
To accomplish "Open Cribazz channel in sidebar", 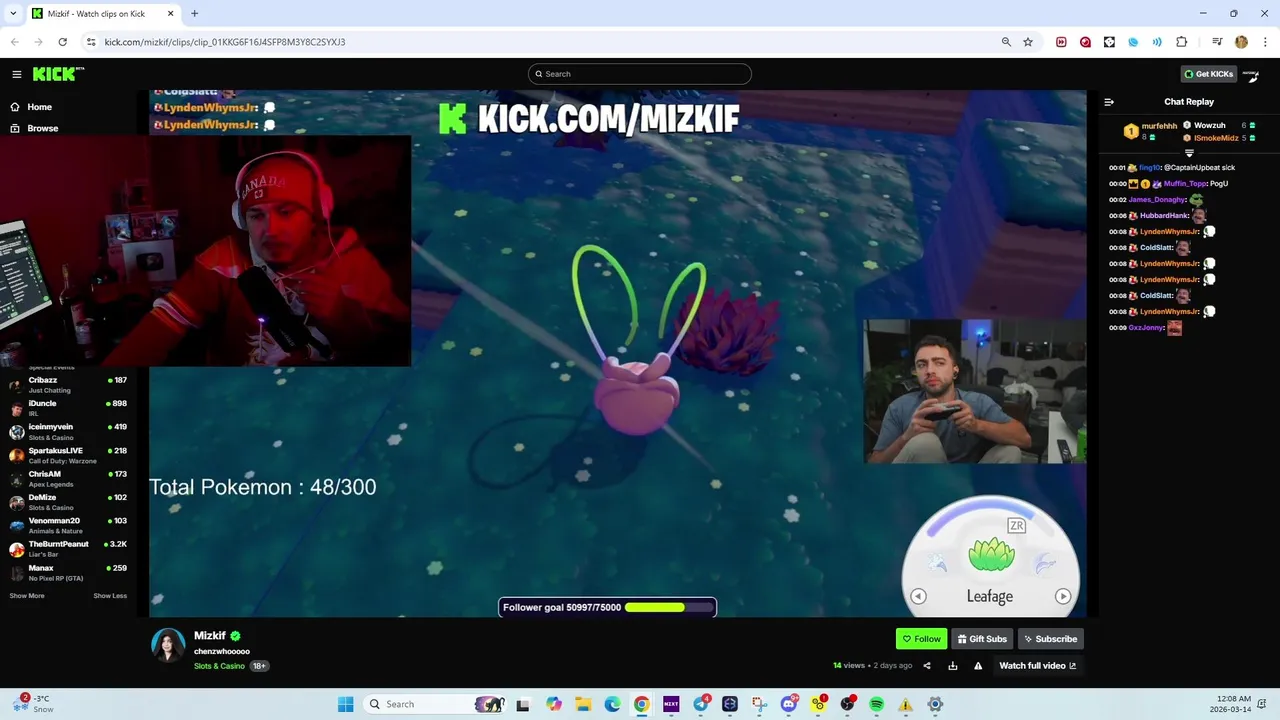I will tap(68, 385).
